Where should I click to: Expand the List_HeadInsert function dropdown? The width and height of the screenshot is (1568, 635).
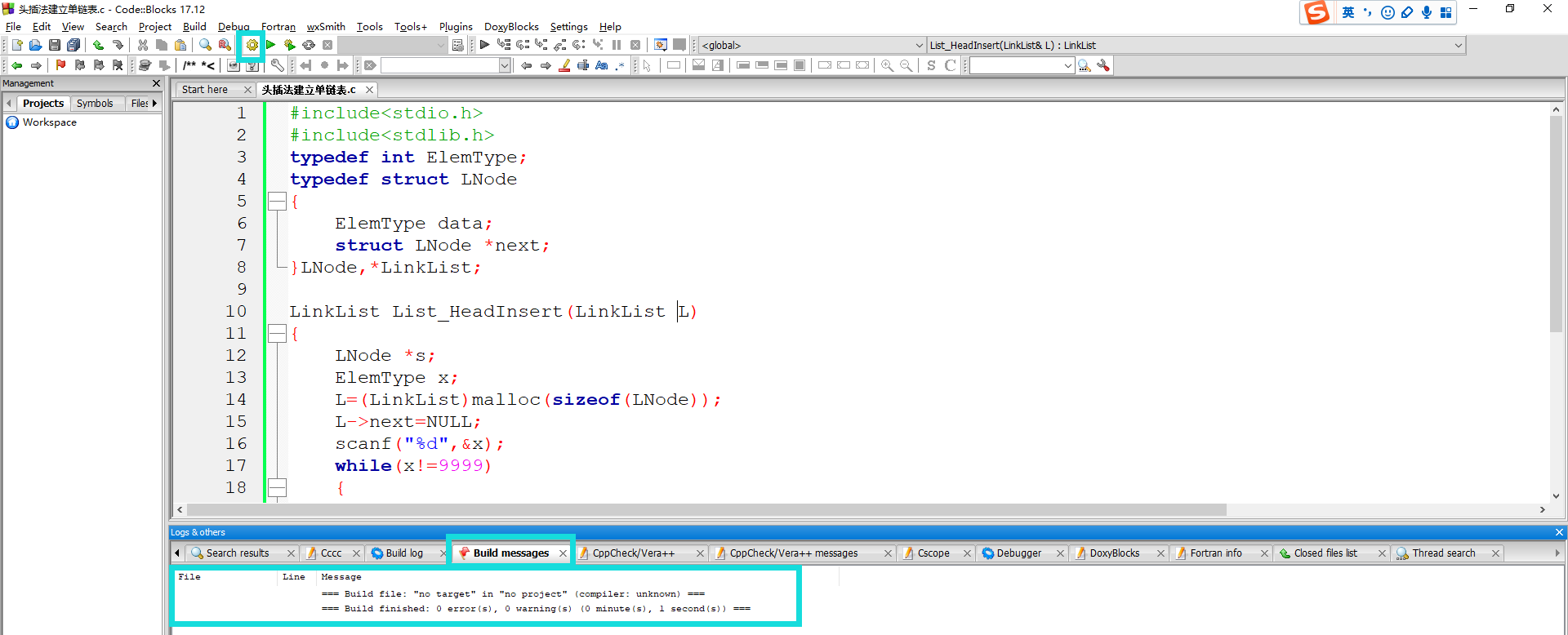pyautogui.click(x=1196, y=45)
